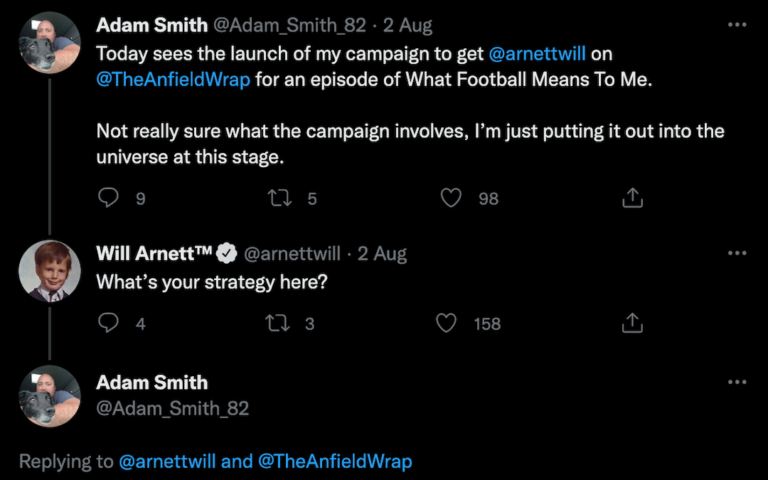The height and width of the screenshot is (480, 768).
Task: Click the 2 Aug timestamp on Will Arnett's tweet
Action: click(382, 254)
